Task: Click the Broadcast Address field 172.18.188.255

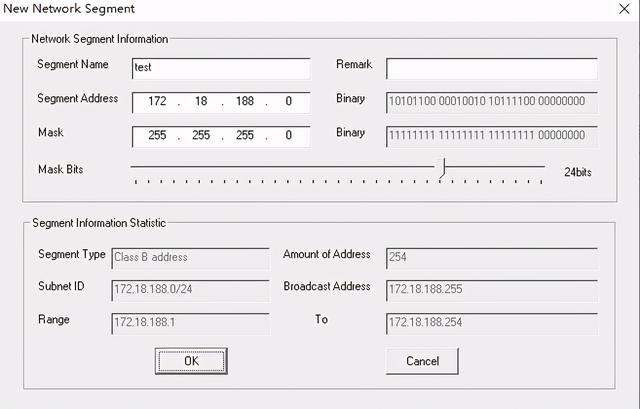Action: tap(492, 290)
